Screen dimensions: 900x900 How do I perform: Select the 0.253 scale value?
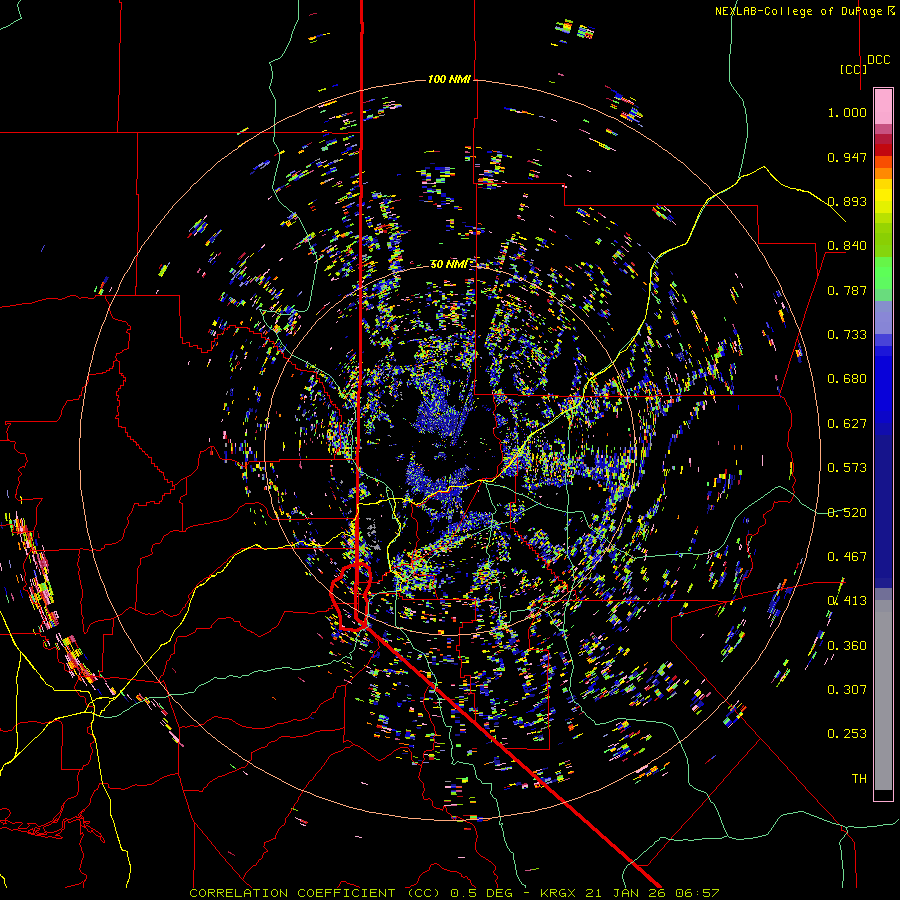[x=847, y=734]
